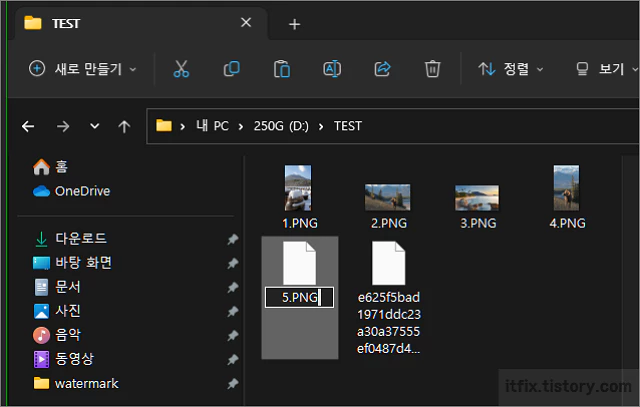Click pin icon next to 음악

[233, 336]
